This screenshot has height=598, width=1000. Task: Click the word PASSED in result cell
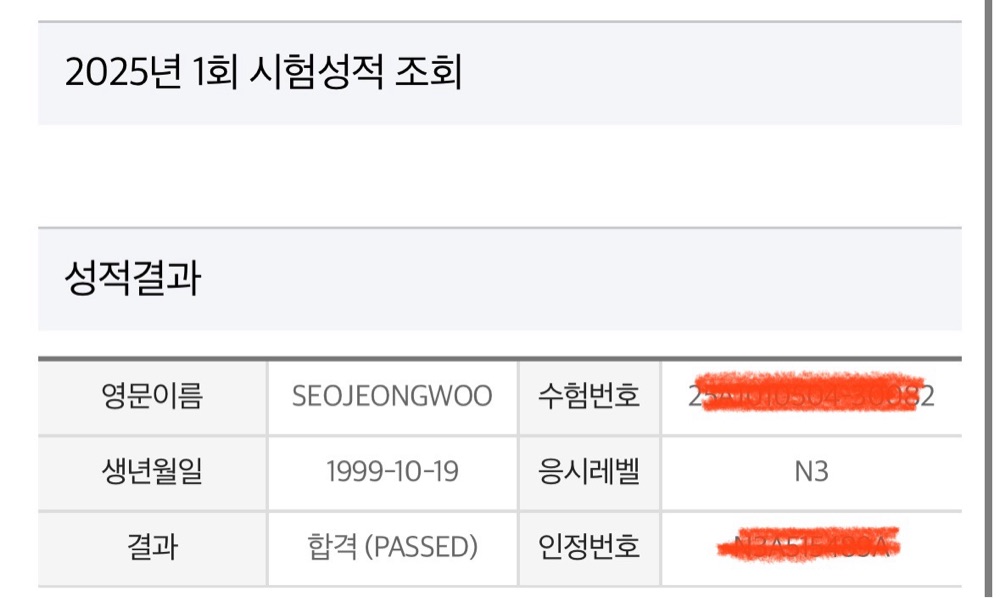(x=421, y=547)
